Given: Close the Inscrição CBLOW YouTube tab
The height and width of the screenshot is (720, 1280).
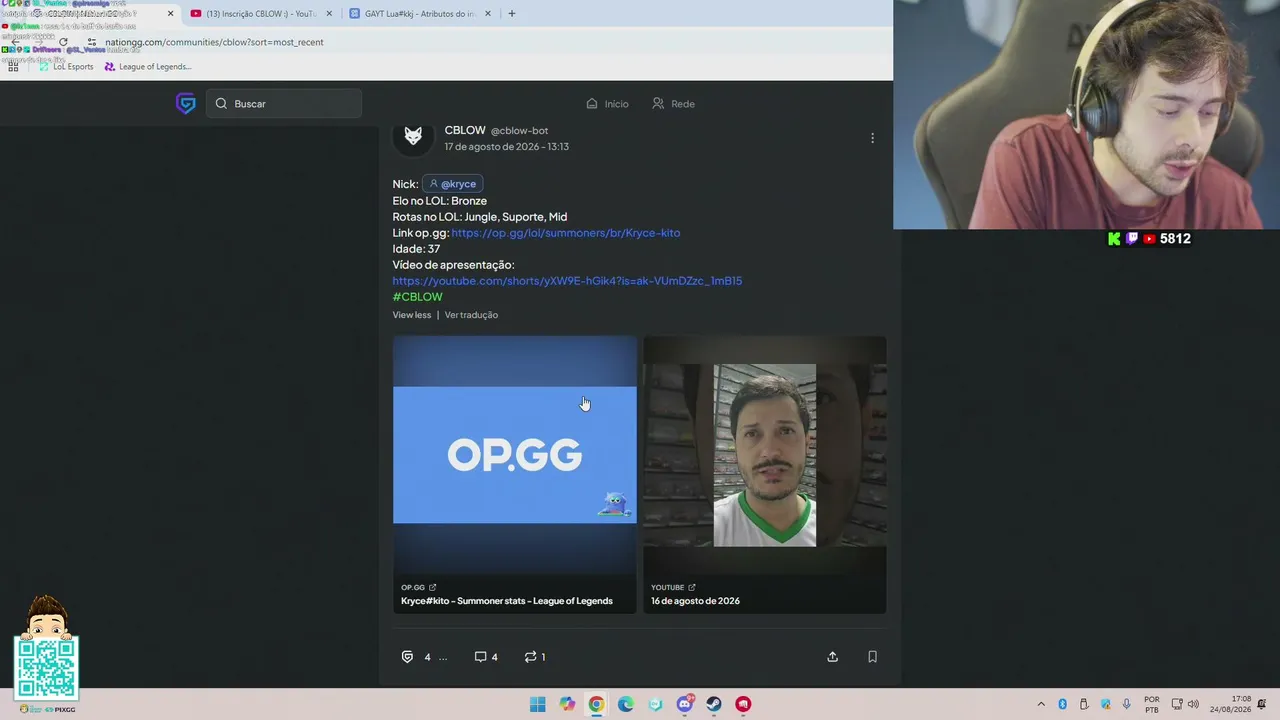Looking at the screenshot, I should coord(329,14).
